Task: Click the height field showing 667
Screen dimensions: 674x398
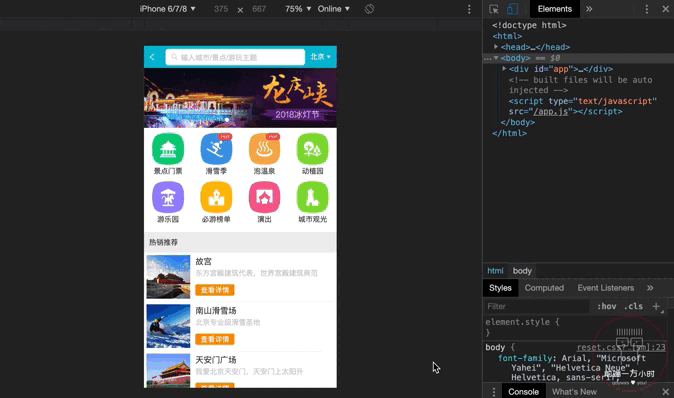Action: [x=259, y=9]
